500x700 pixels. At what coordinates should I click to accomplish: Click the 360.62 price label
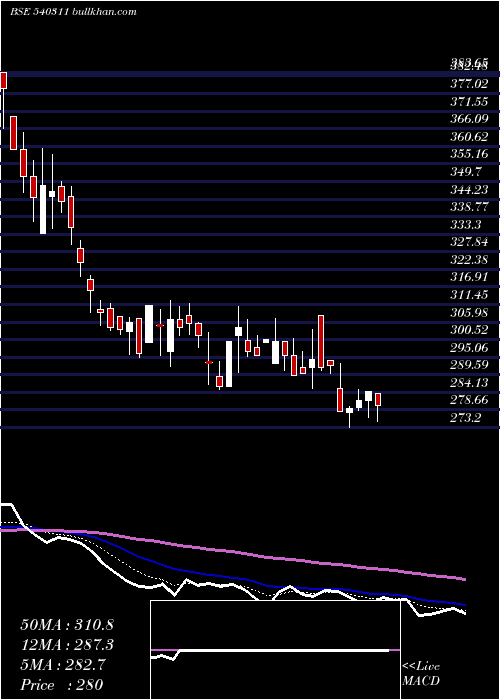(x=469, y=136)
